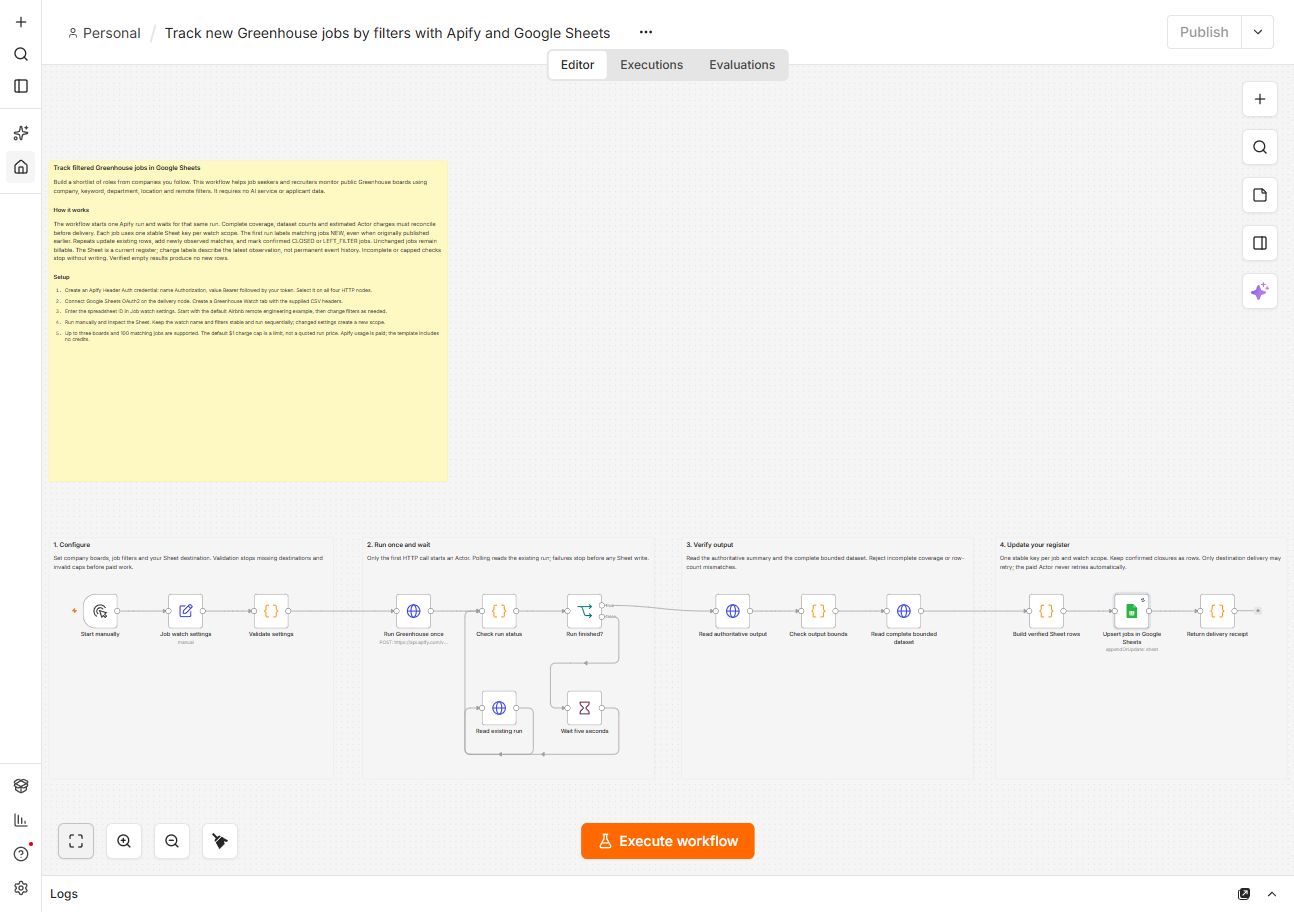Image resolution: width=1294 pixels, height=912 pixels.
Task: Toggle the side panel layout button
Action: click(1260, 243)
